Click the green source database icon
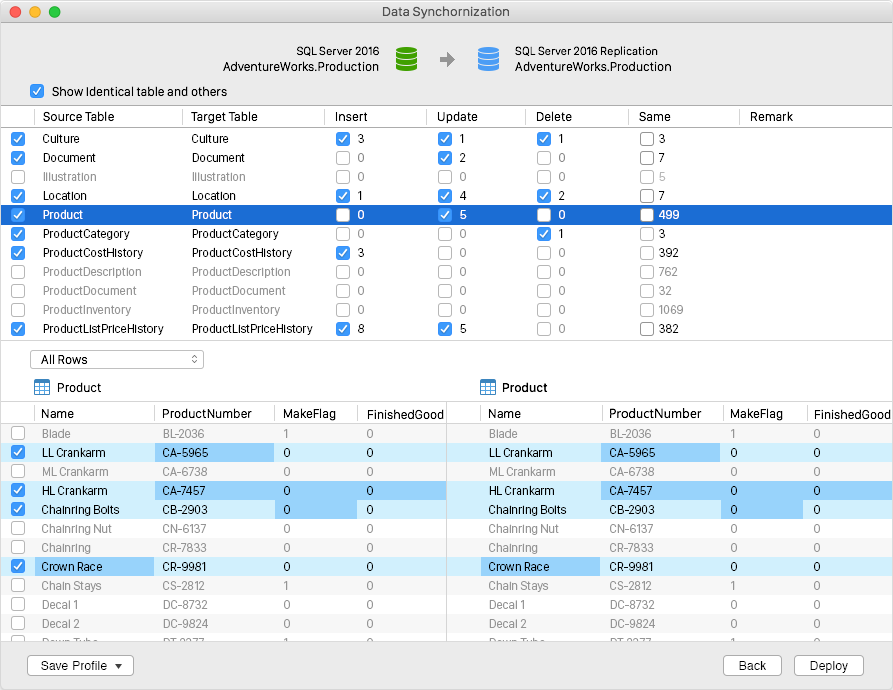Viewport: 893px width, 690px height. coord(406,59)
